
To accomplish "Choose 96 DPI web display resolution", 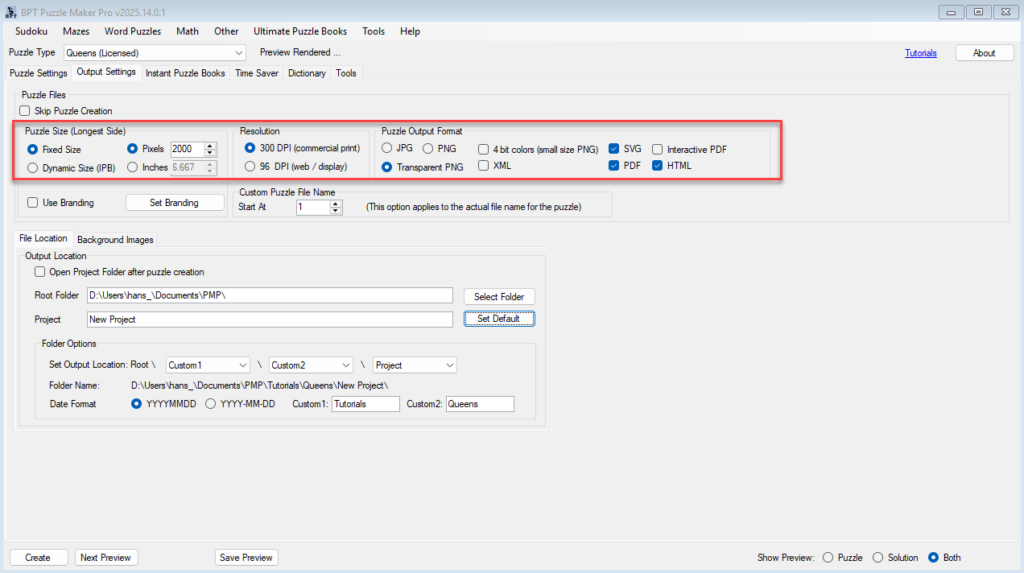I will point(250,166).
